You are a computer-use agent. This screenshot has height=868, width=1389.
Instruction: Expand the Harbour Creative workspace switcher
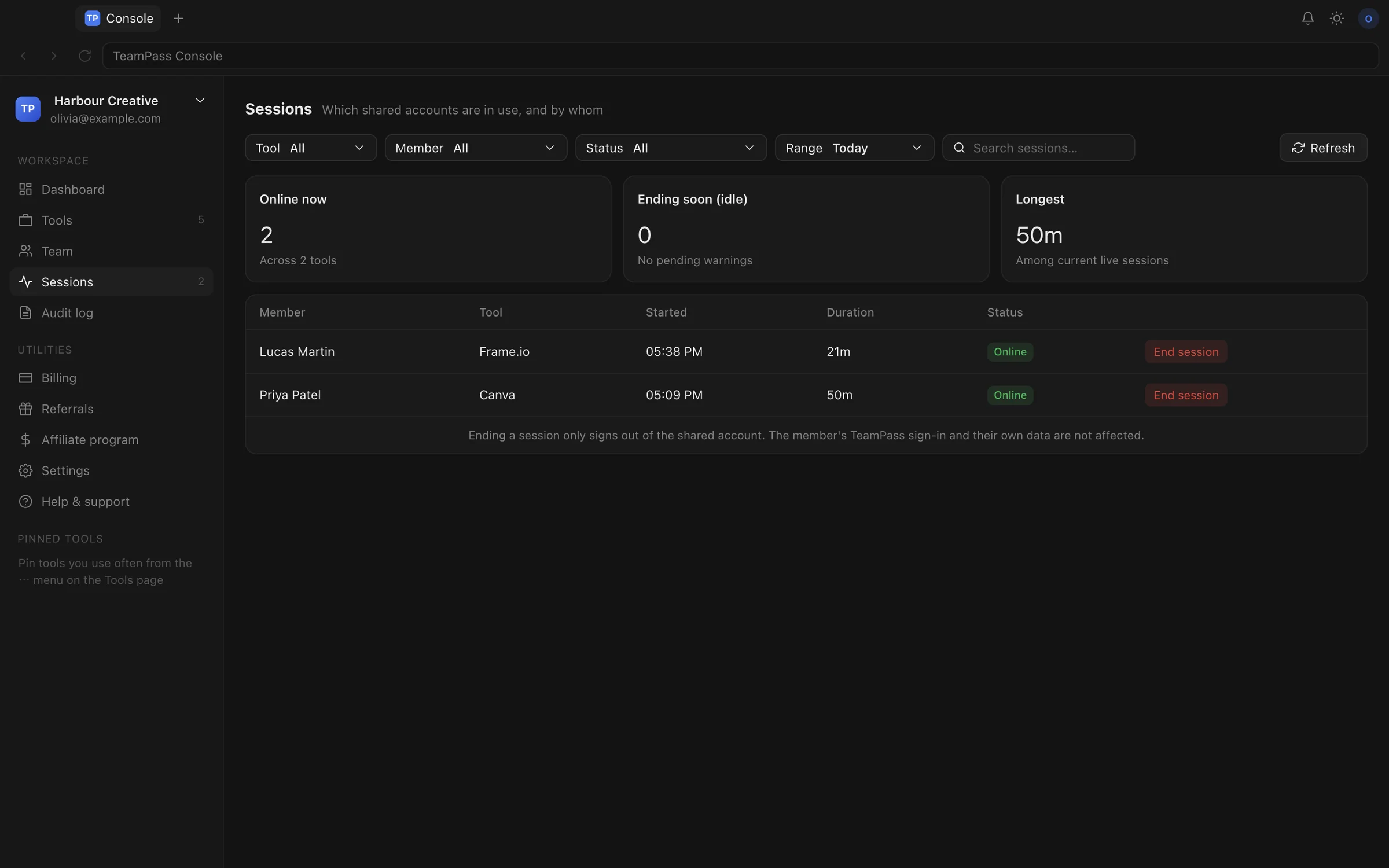pos(200,101)
